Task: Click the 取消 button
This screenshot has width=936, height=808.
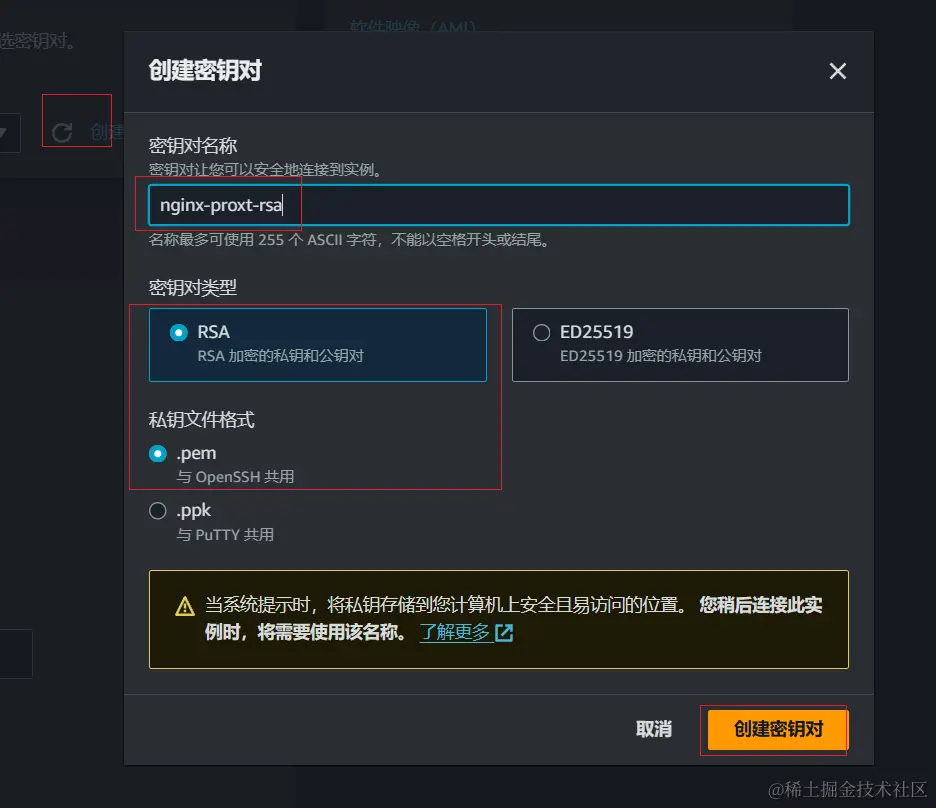Action: pos(654,729)
